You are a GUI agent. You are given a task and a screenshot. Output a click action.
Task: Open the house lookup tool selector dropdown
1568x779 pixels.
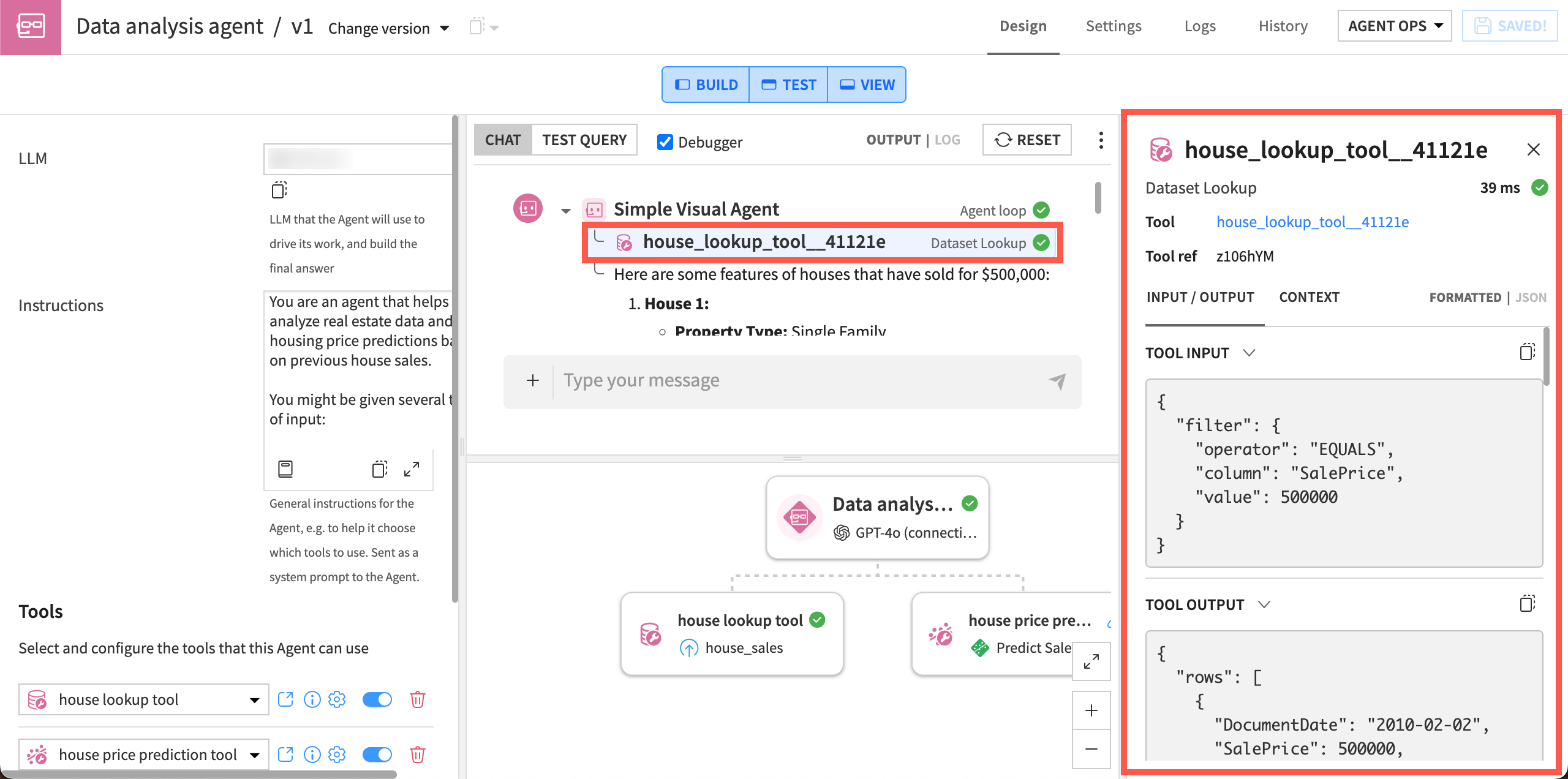pos(144,699)
